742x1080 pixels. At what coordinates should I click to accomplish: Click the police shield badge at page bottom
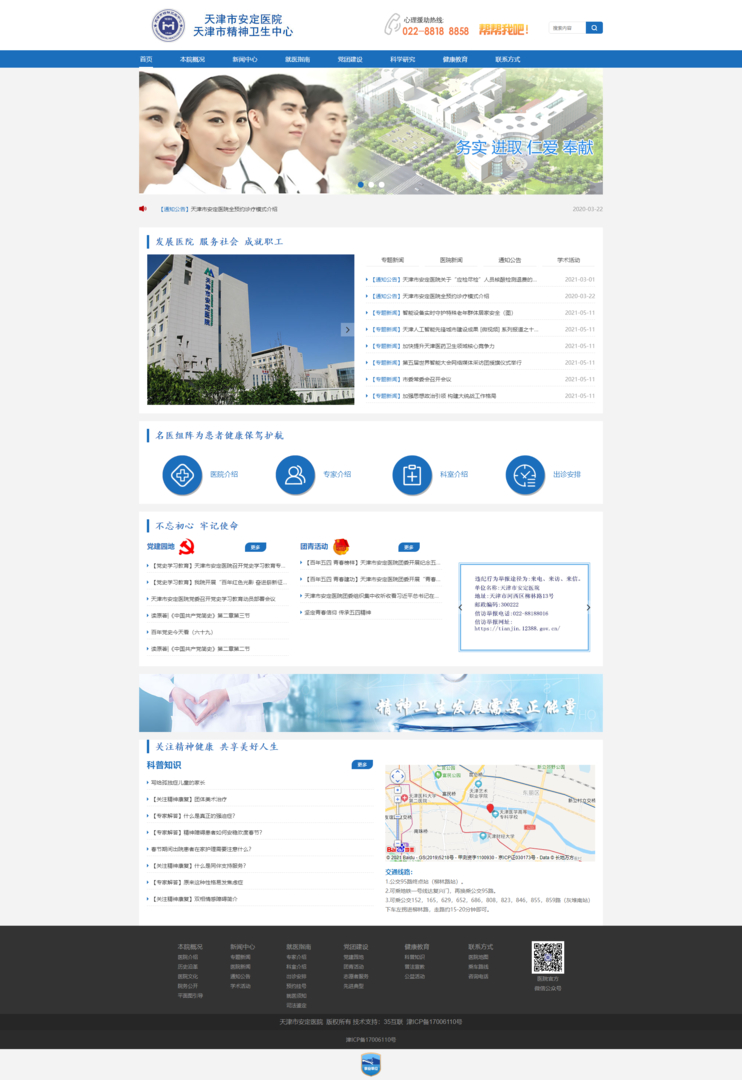[371, 1064]
